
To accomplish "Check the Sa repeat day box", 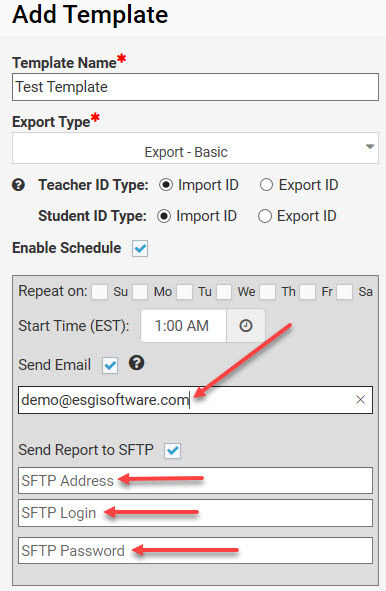I will (344, 292).
